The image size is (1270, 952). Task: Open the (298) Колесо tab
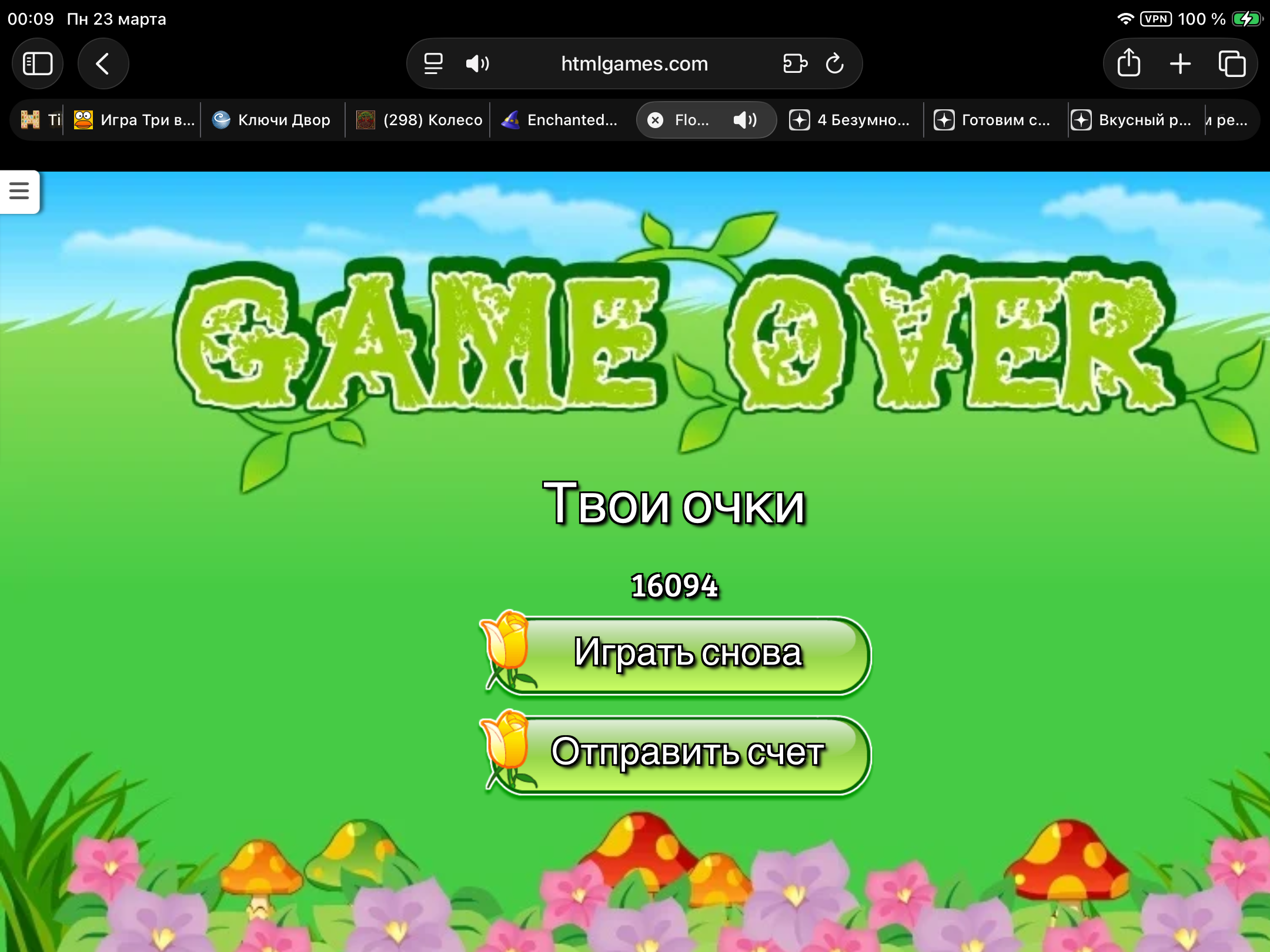(x=420, y=120)
